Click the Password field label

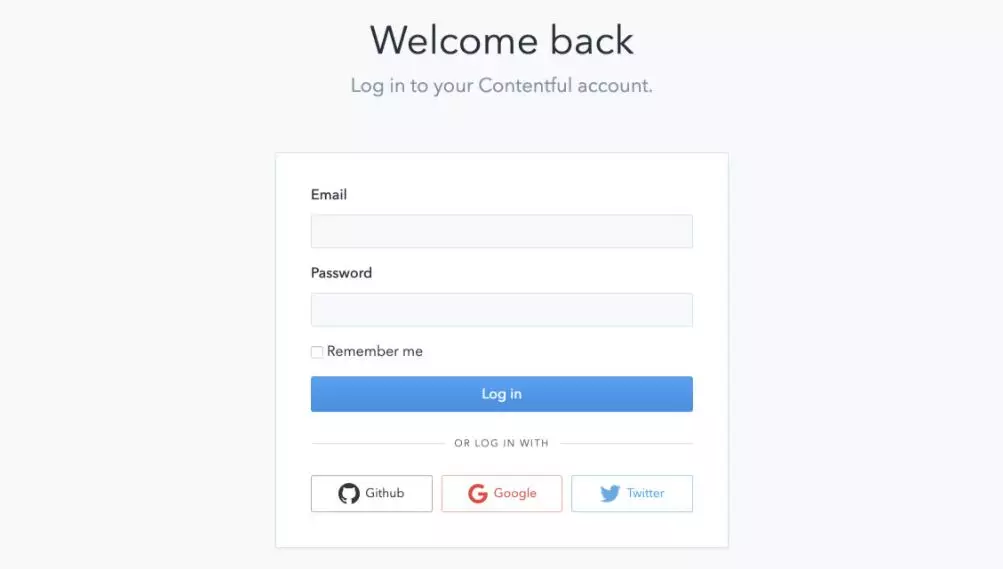click(x=341, y=273)
